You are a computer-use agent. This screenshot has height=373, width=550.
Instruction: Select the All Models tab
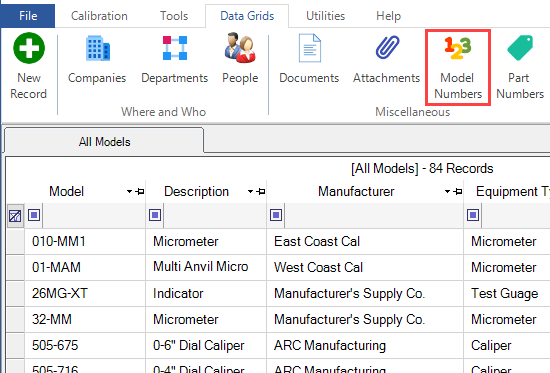click(x=104, y=142)
